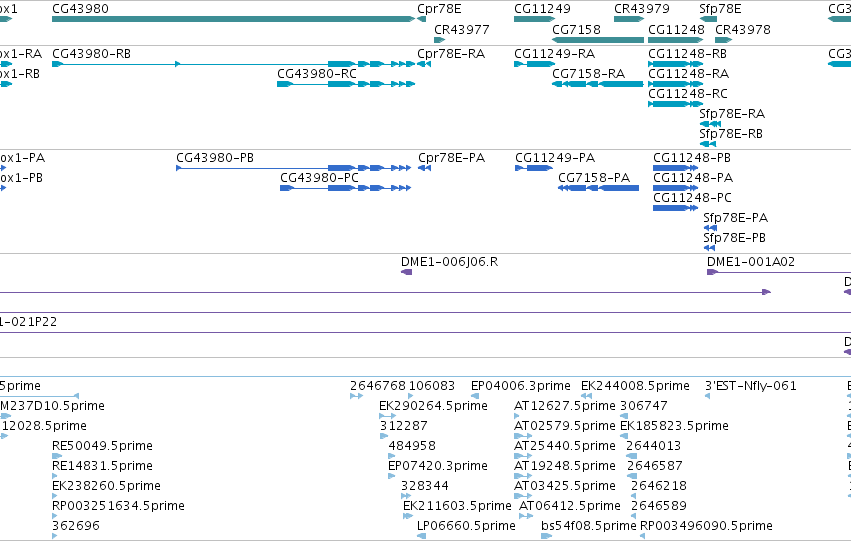The image size is (851, 541).
Task: Select the EK290264.5prime EST label
Action: click(433, 406)
